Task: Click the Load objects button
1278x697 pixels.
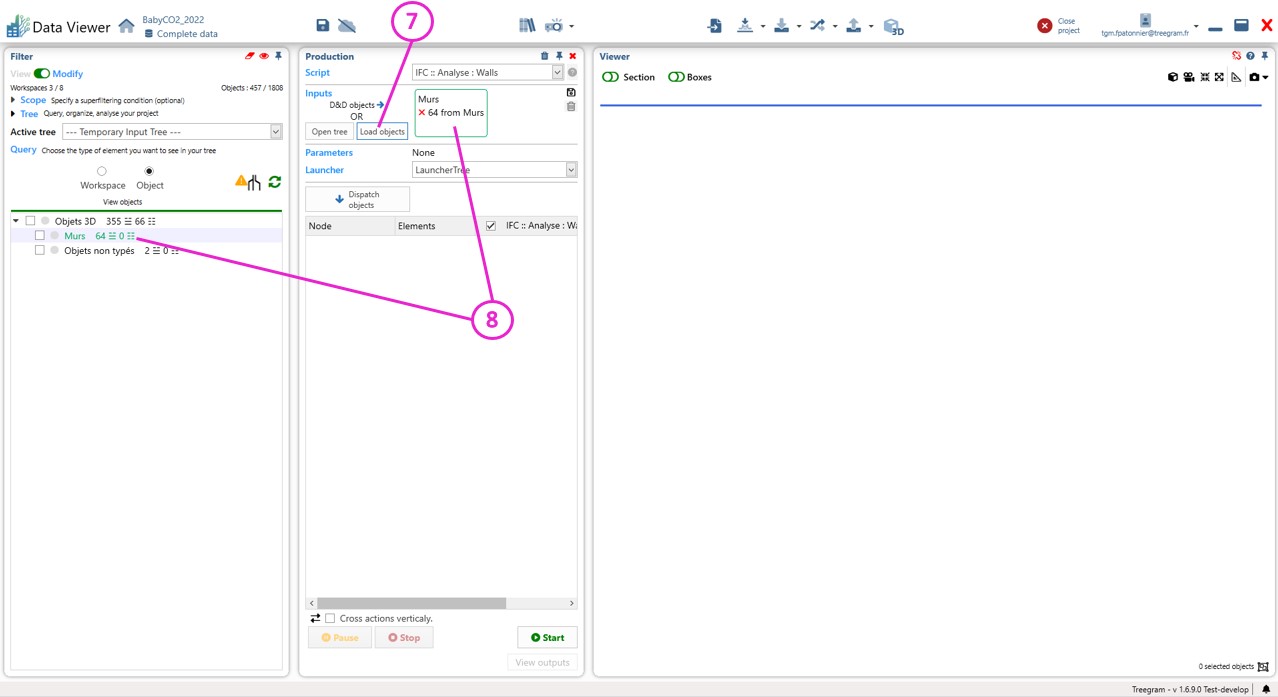Action: 382,132
